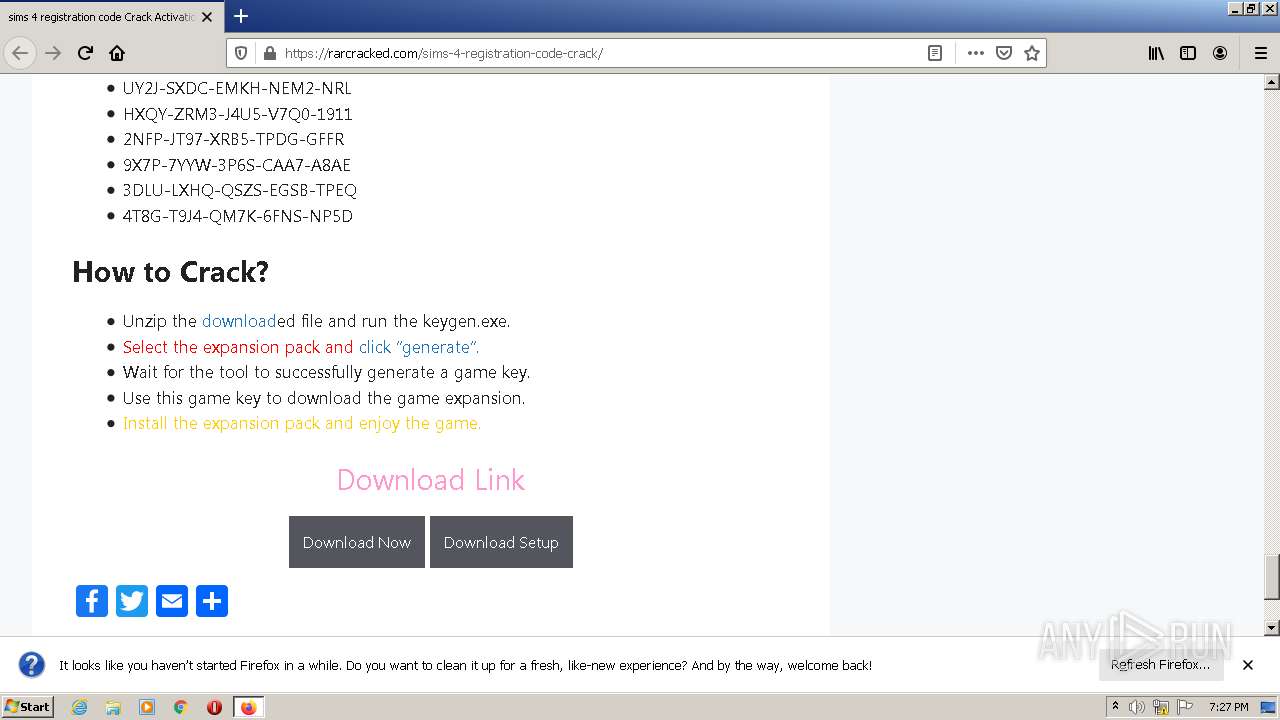1280x720 pixels.
Task: Follow the click "generate" link
Action: [419, 347]
